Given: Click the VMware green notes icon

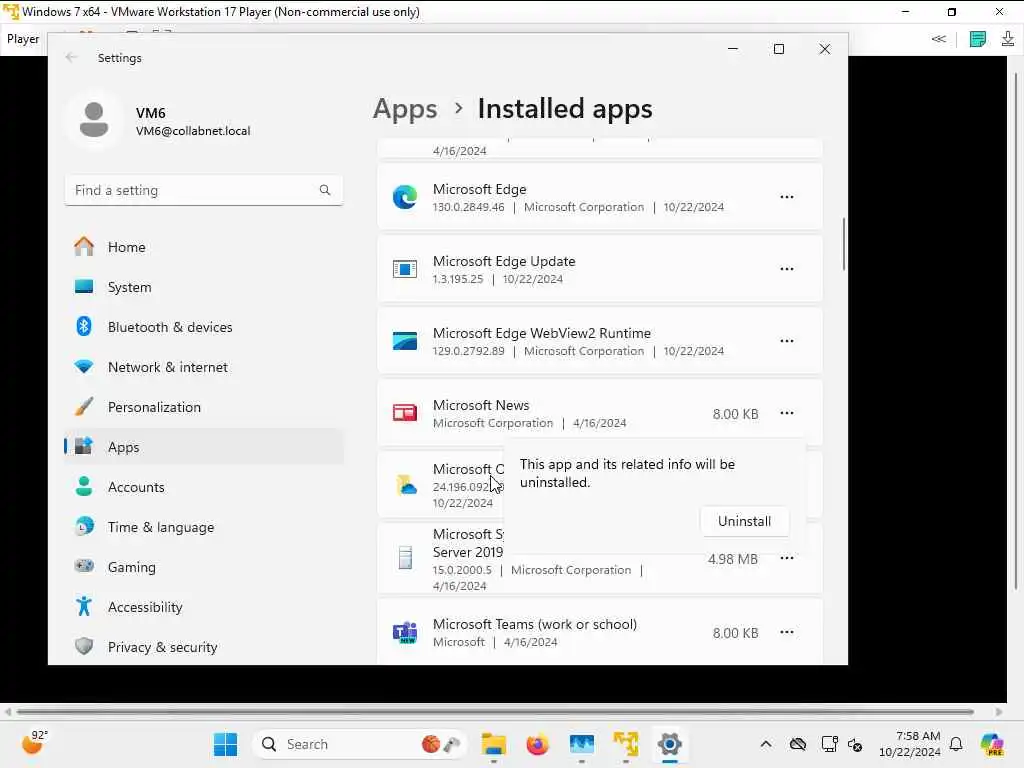Looking at the screenshot, I should pyautogui.click(x=978, y=39).
